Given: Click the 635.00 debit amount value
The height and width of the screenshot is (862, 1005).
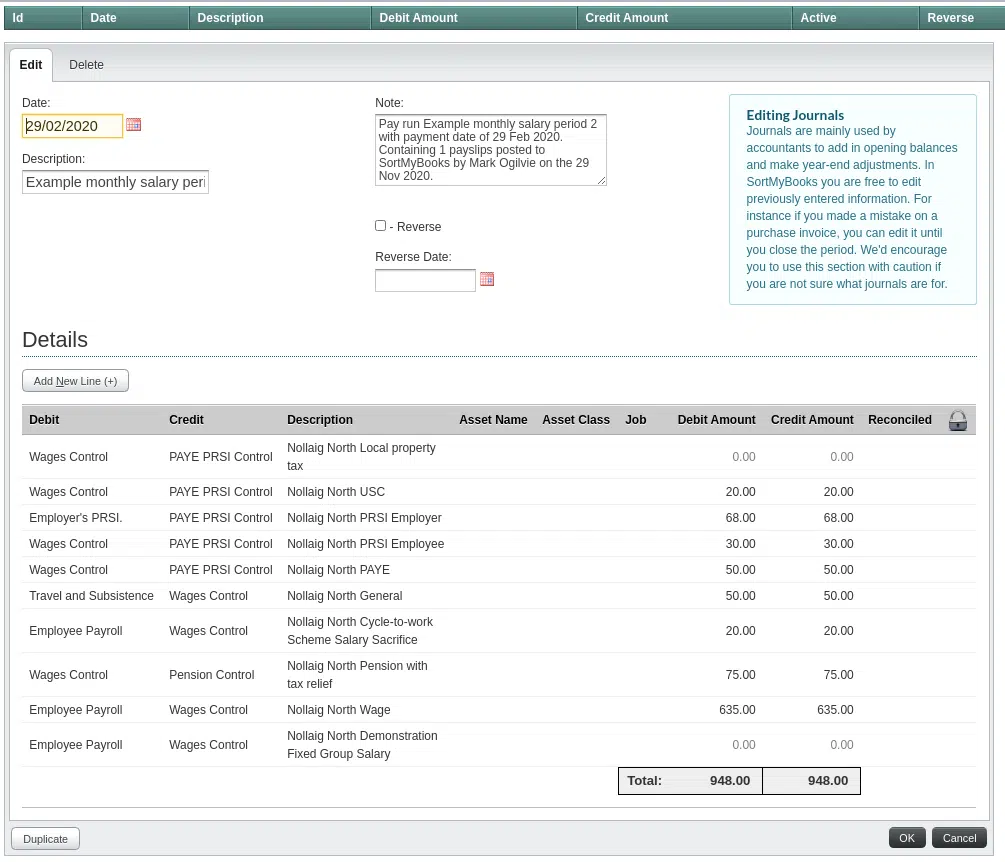Looking at the screenshot, I should [x=737, y=710].
